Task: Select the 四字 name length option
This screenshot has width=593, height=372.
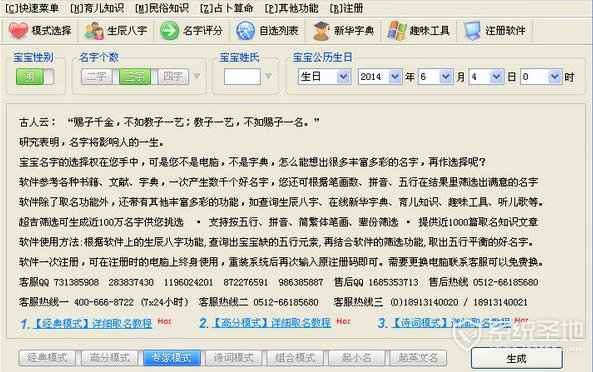Action: pos(173,77)
